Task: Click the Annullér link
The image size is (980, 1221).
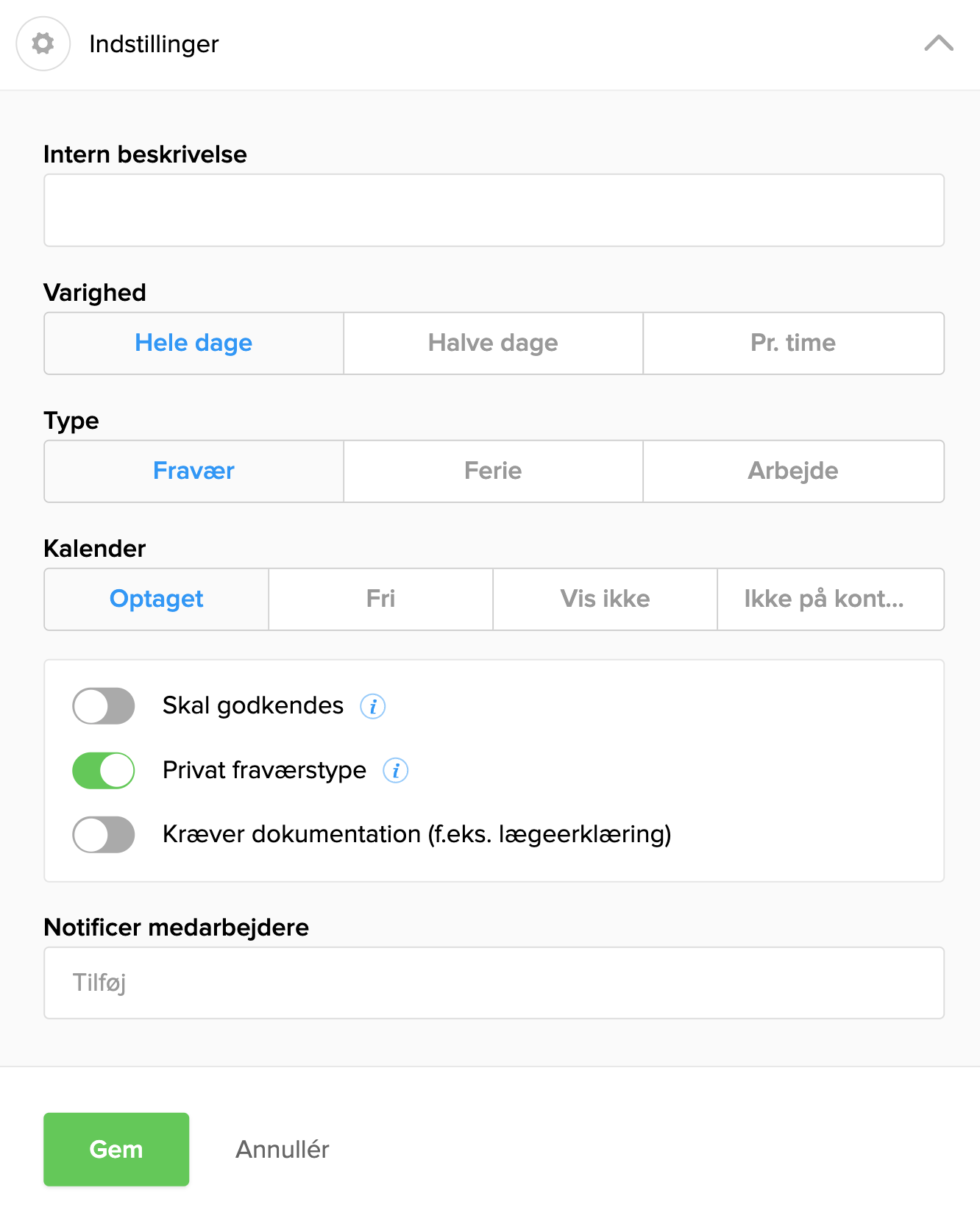Action: click(x=283, y=1150)
